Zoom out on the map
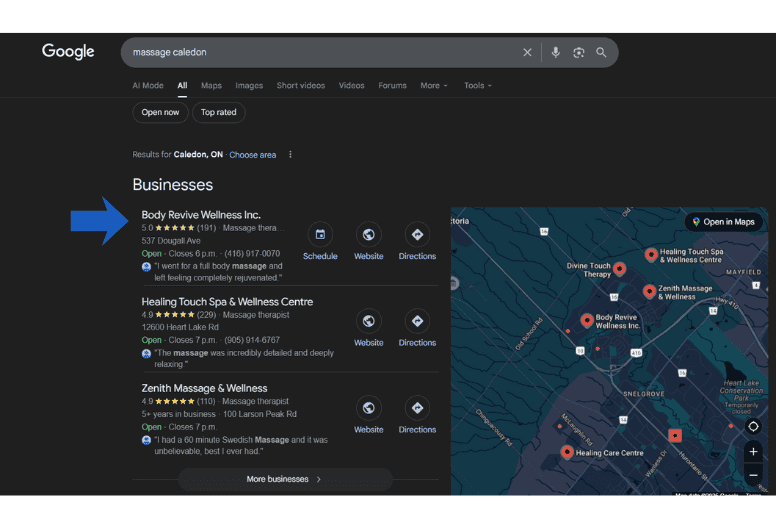Image resolution: width=776 pixels, height=528 pixels. click(x=753, y=476)
